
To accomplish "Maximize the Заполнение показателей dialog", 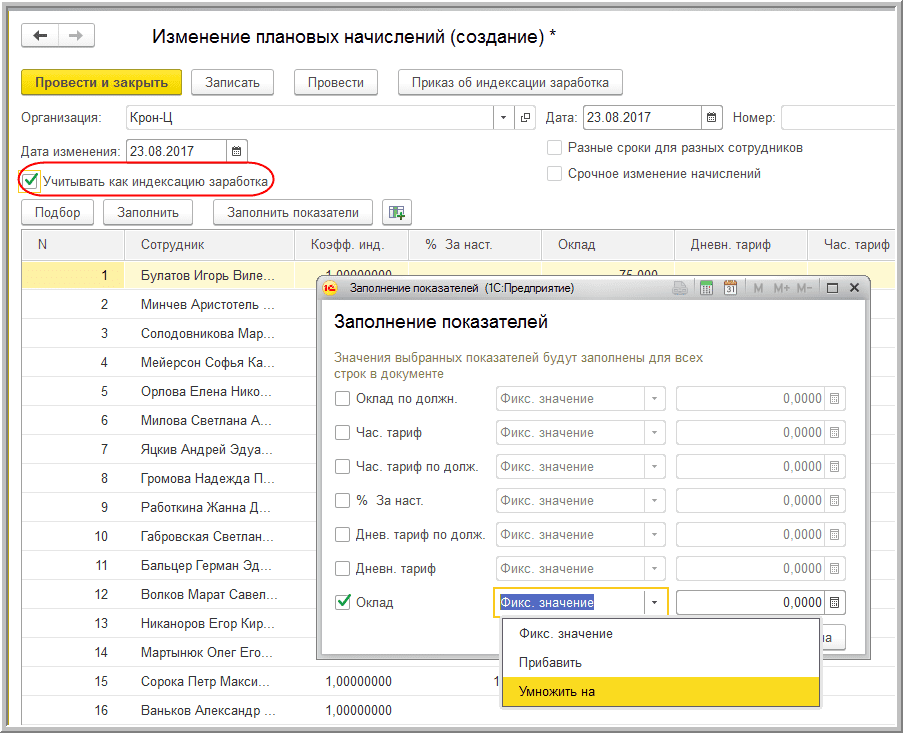I will tap(832, 288).
